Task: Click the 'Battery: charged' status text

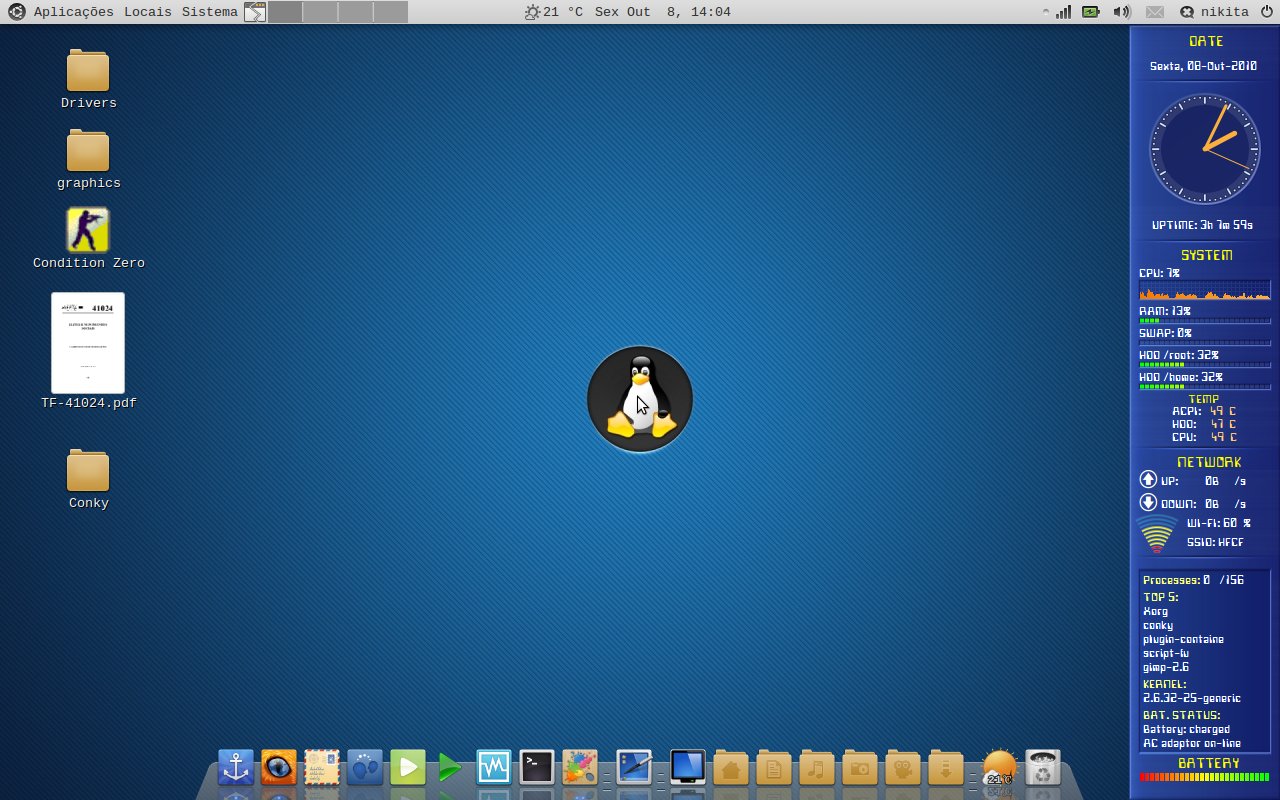Action: pos(1186,729)
